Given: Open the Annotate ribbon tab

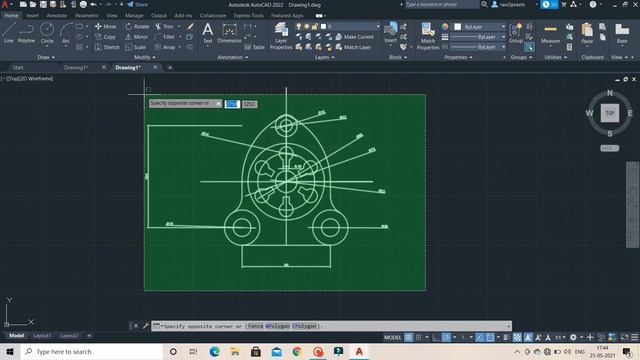Looking at the screenshot, I should click(x=56, y=16).
